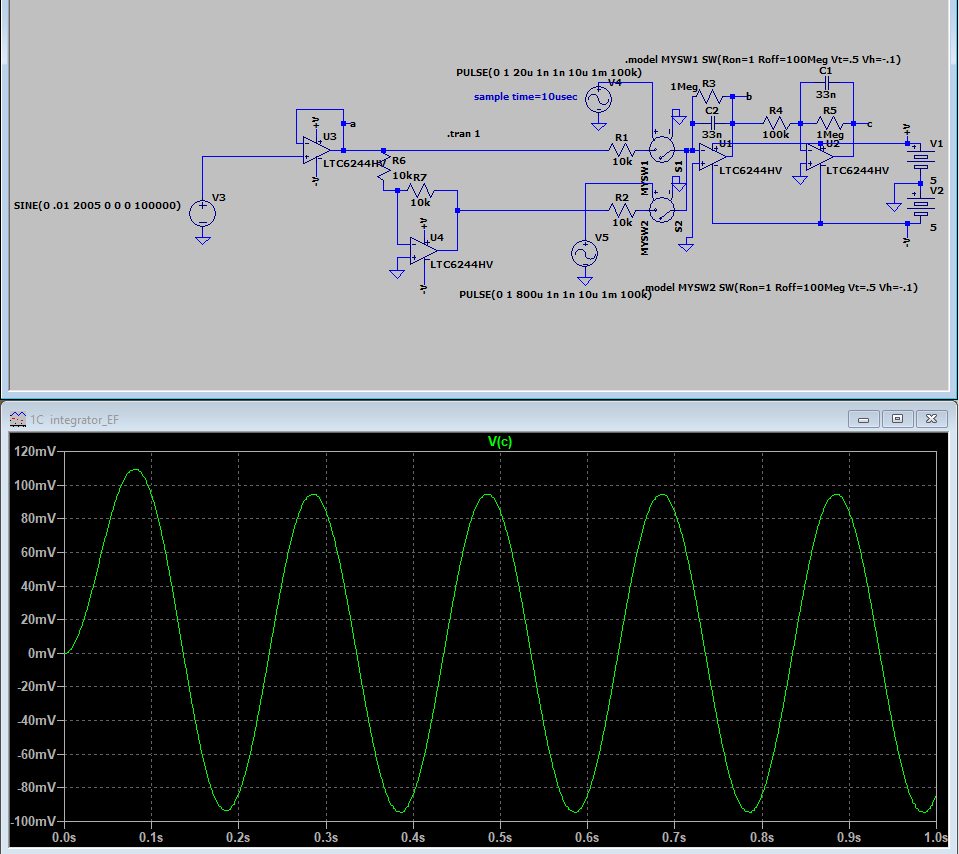Click the V(c) trace label
The image size is (959, 854).
click(x=500, y=442)
